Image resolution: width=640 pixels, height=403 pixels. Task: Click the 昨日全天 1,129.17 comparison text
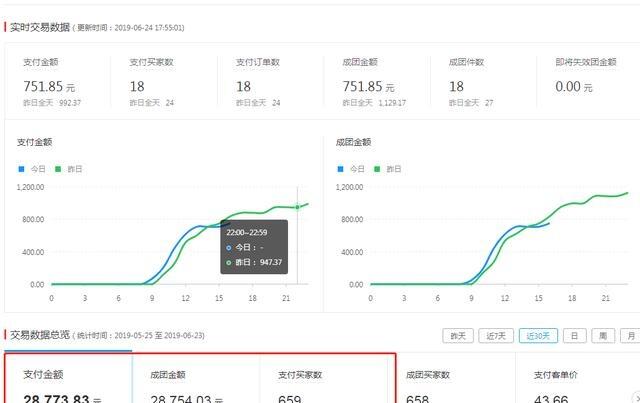point(374,103)
